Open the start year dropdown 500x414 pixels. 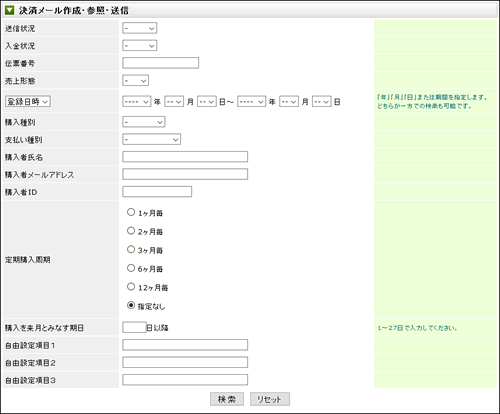click(x=137, y=101)
